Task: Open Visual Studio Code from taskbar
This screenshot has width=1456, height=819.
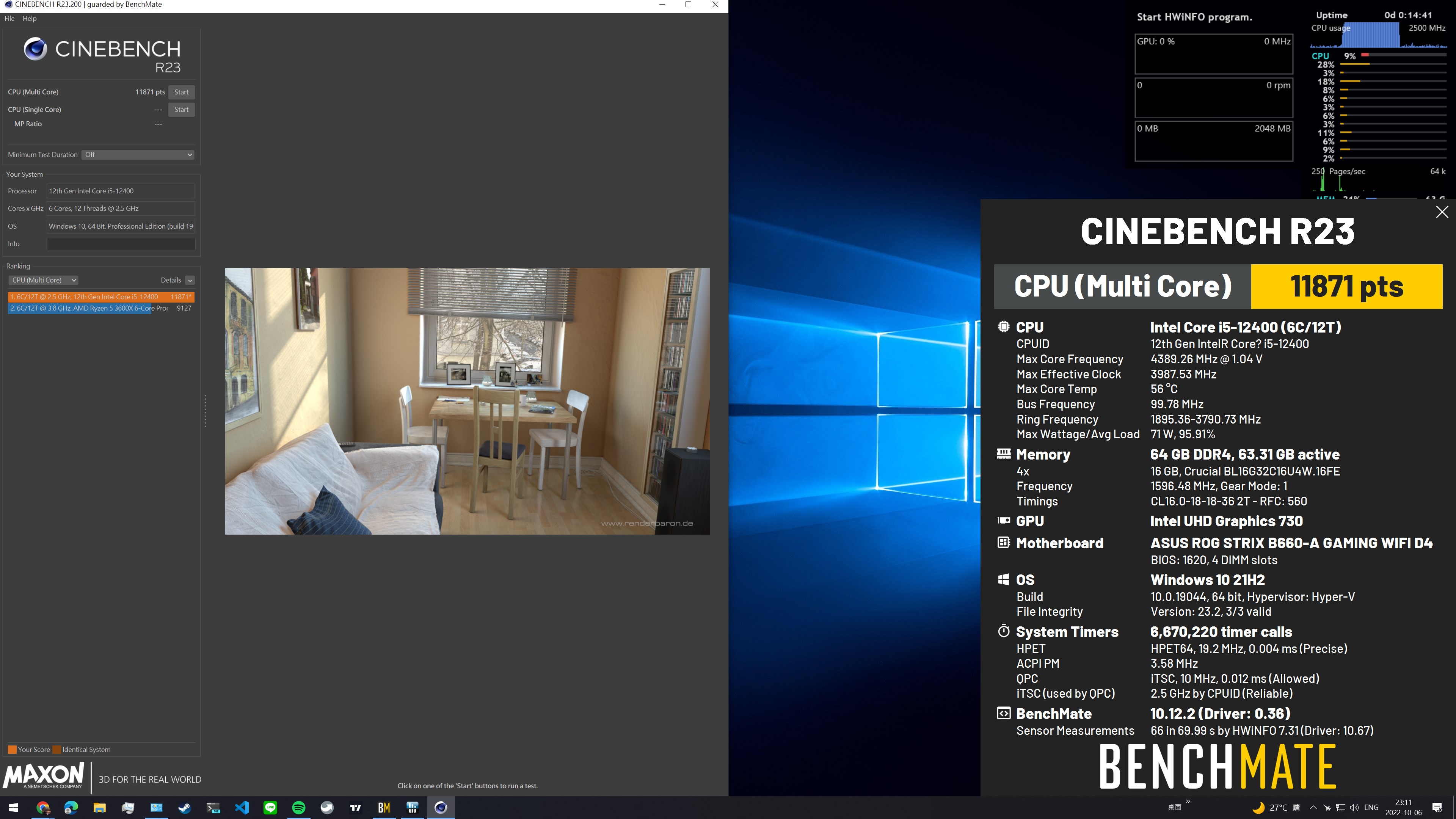Action: tap(242, 808)
